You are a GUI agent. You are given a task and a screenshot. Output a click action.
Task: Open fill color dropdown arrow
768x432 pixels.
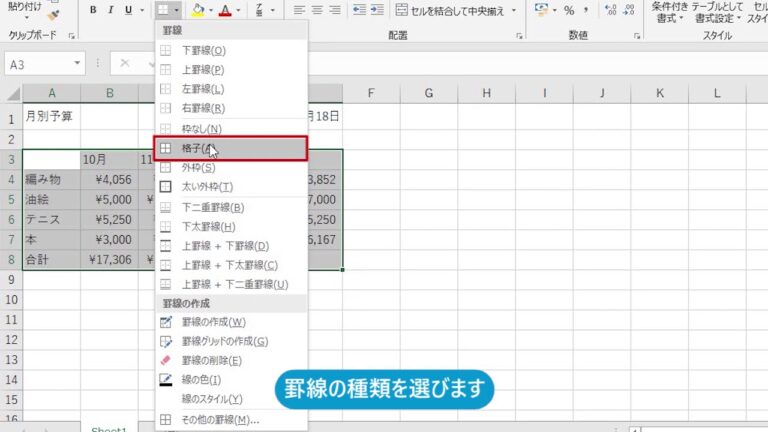click(211, 10)
